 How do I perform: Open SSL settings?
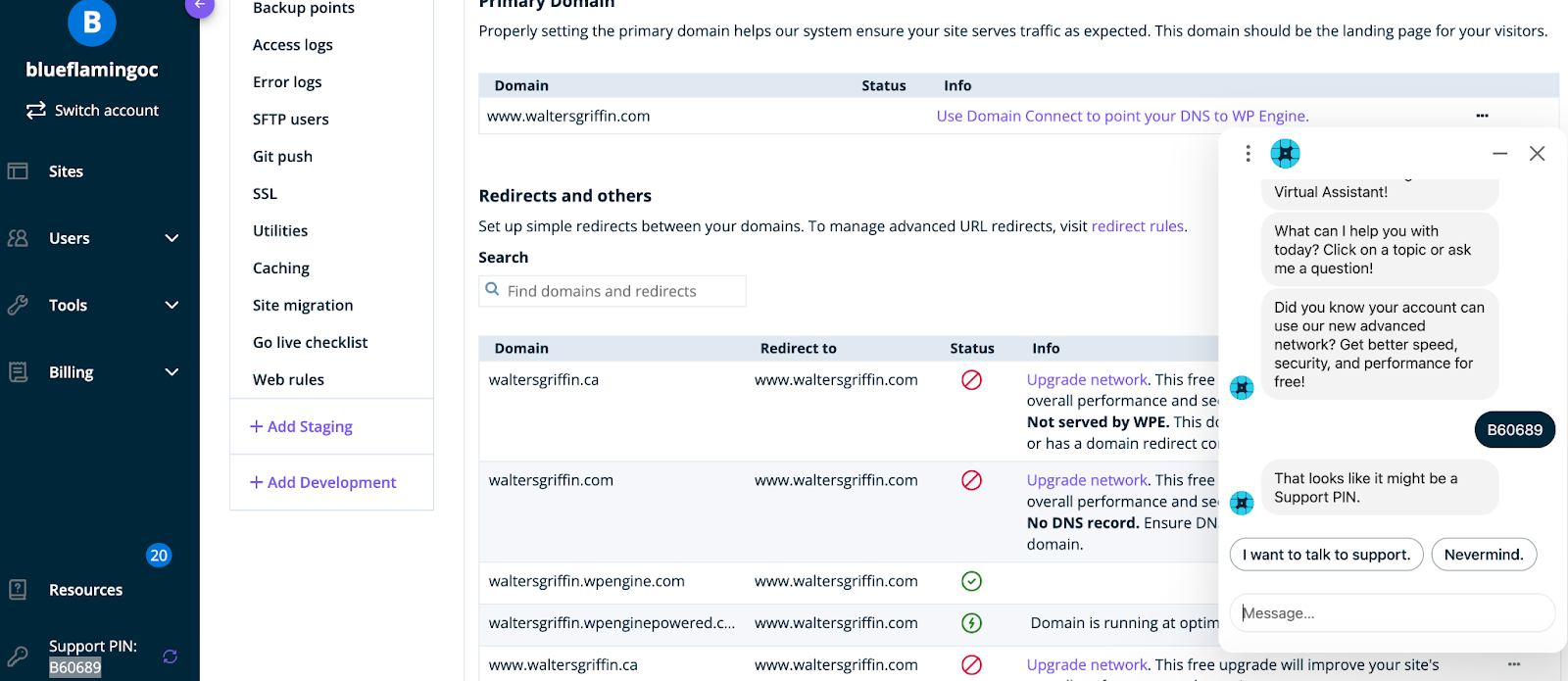pyautogui.click(x=265, y=194)
